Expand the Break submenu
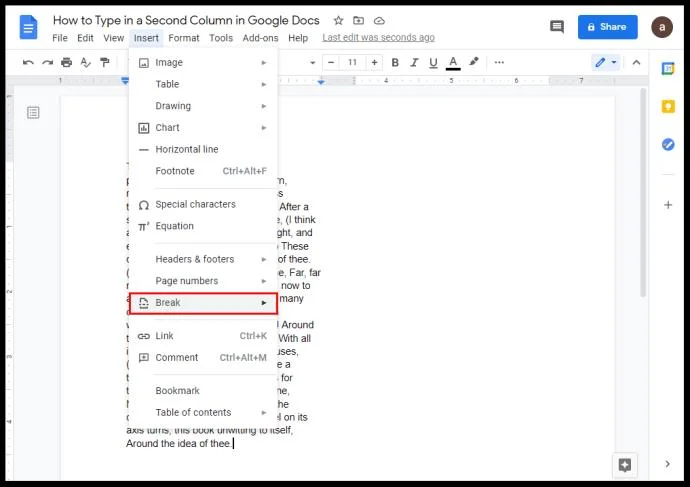The image size is (690, 487). (203, 303)
